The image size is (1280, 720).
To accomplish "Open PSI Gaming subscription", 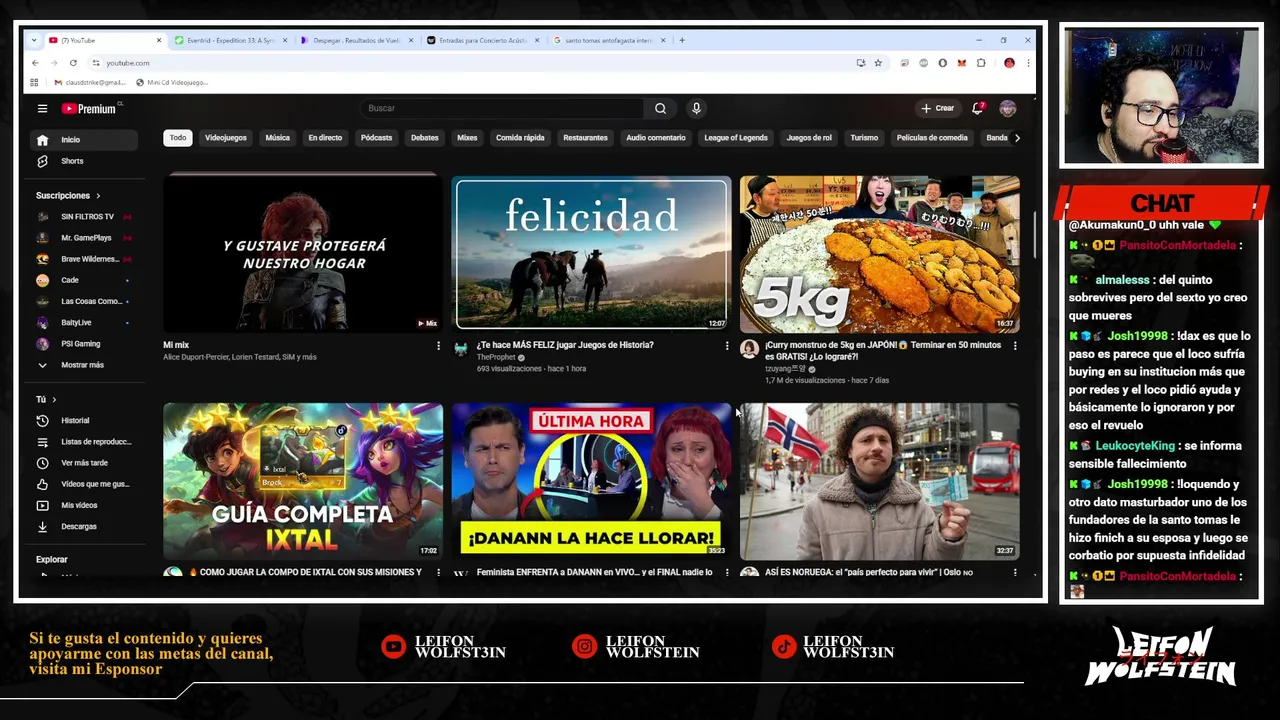I will [84, 344].
